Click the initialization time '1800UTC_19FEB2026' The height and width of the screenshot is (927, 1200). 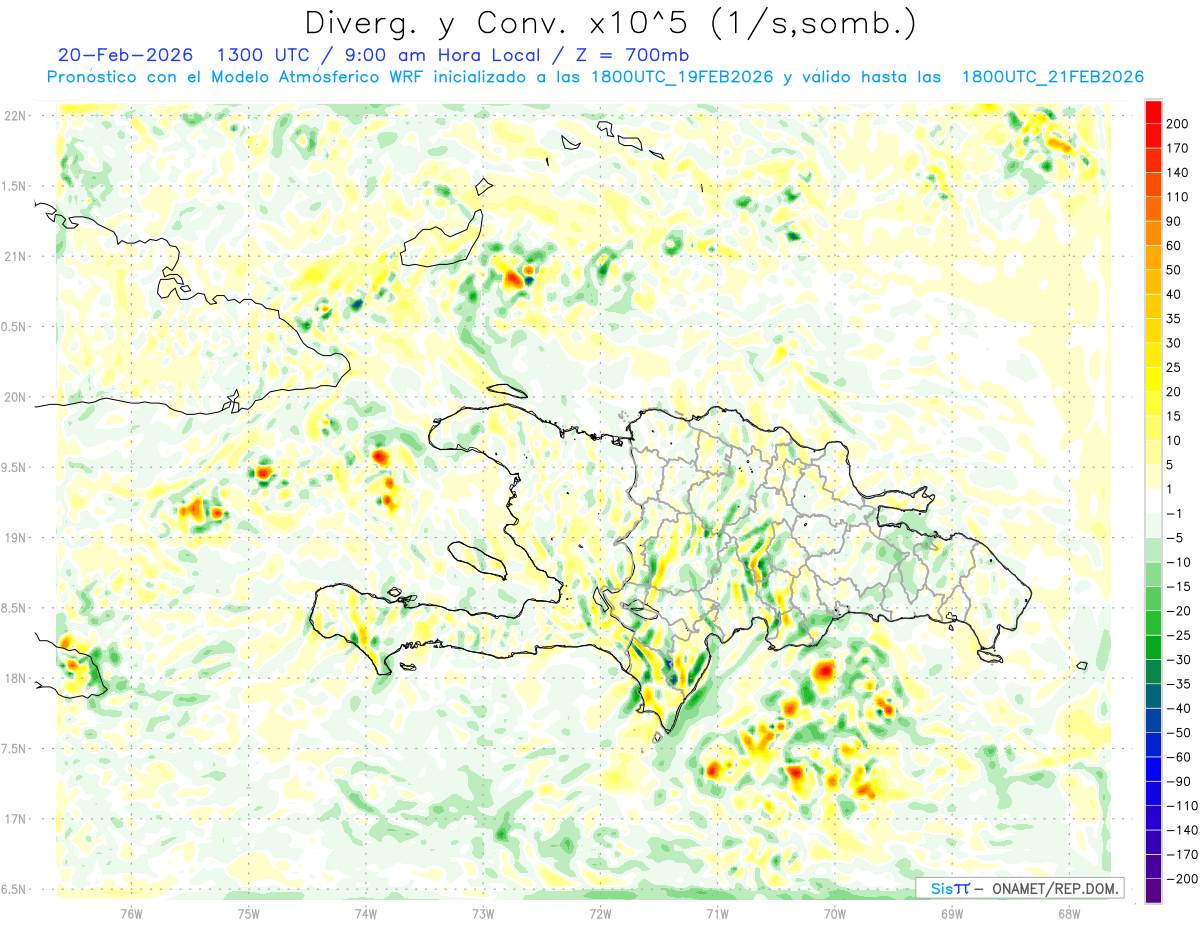click(x=682, y=77)
